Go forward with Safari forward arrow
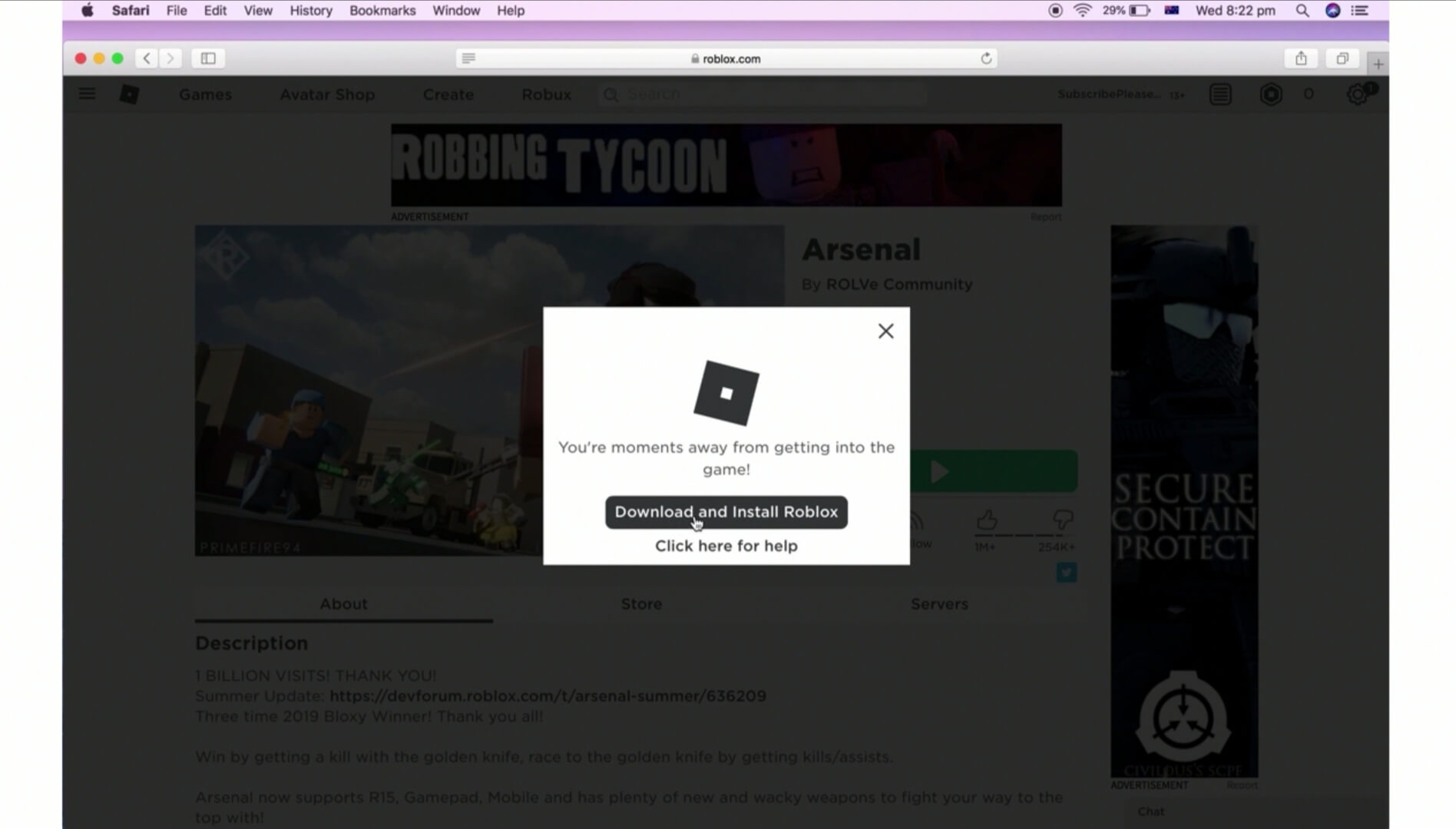 170,58
